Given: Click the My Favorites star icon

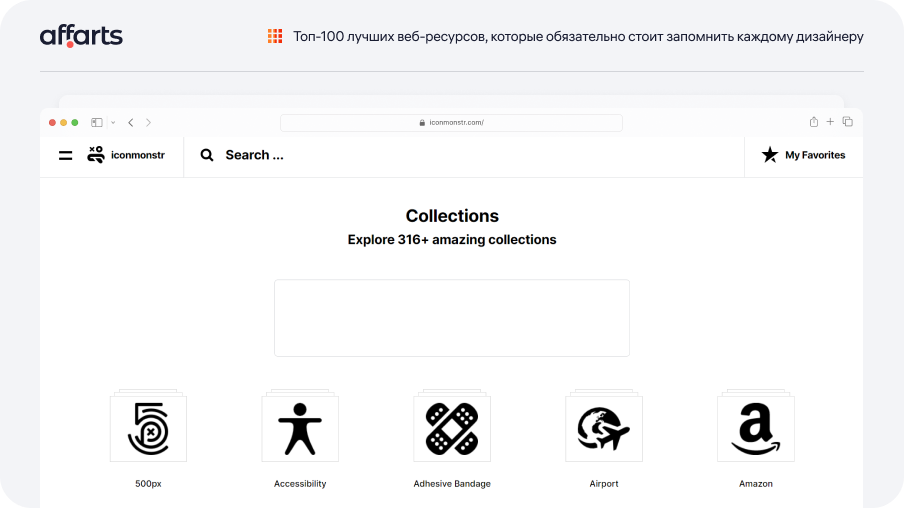Looking at the screenshot, I should [770, 155].
